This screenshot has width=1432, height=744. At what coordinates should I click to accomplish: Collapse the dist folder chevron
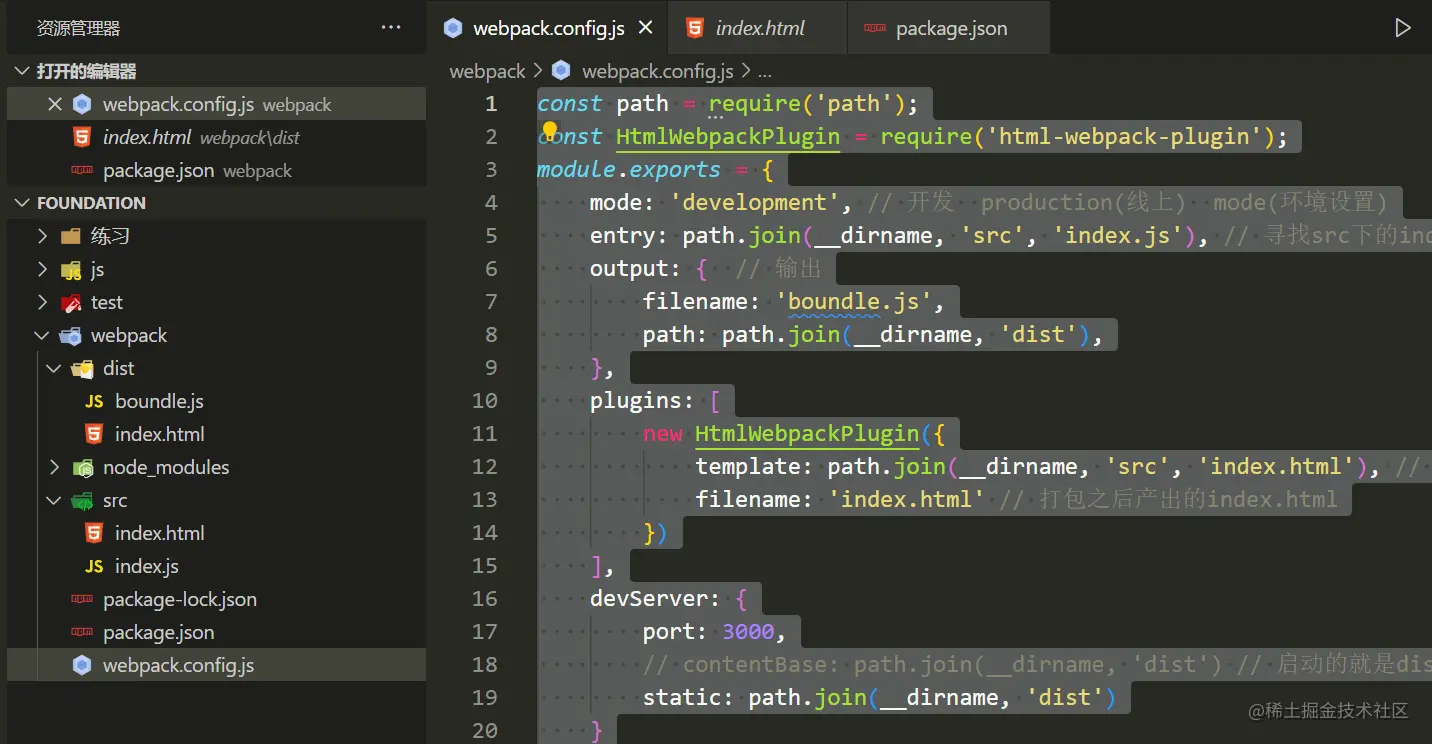54,369
